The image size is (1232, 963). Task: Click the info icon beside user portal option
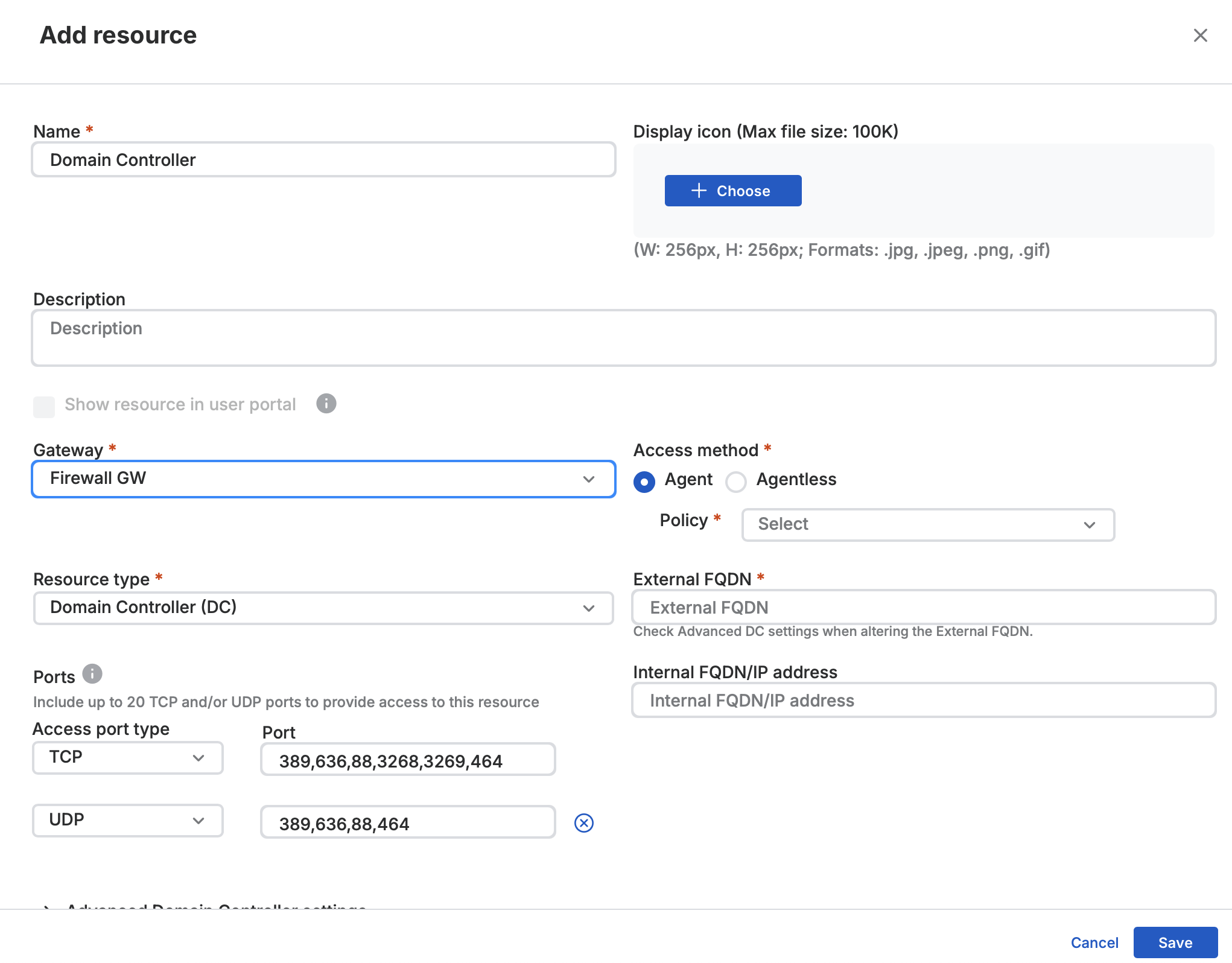[326, 404]
